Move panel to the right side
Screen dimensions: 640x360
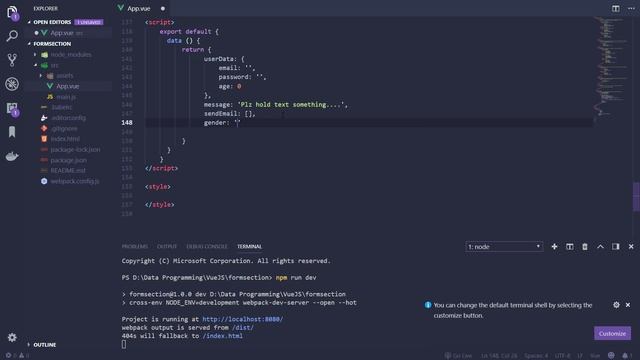pyautogui.click(x=616, y=247)
